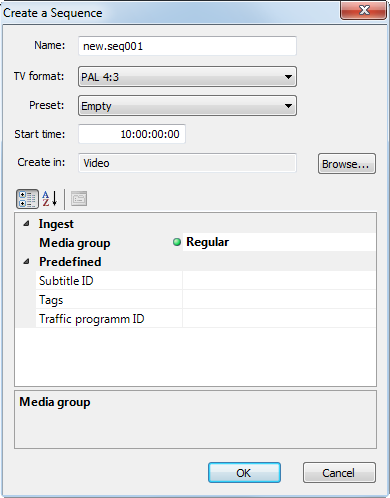
Task: Click the Start time field
Action: click(x=132, y=134)
